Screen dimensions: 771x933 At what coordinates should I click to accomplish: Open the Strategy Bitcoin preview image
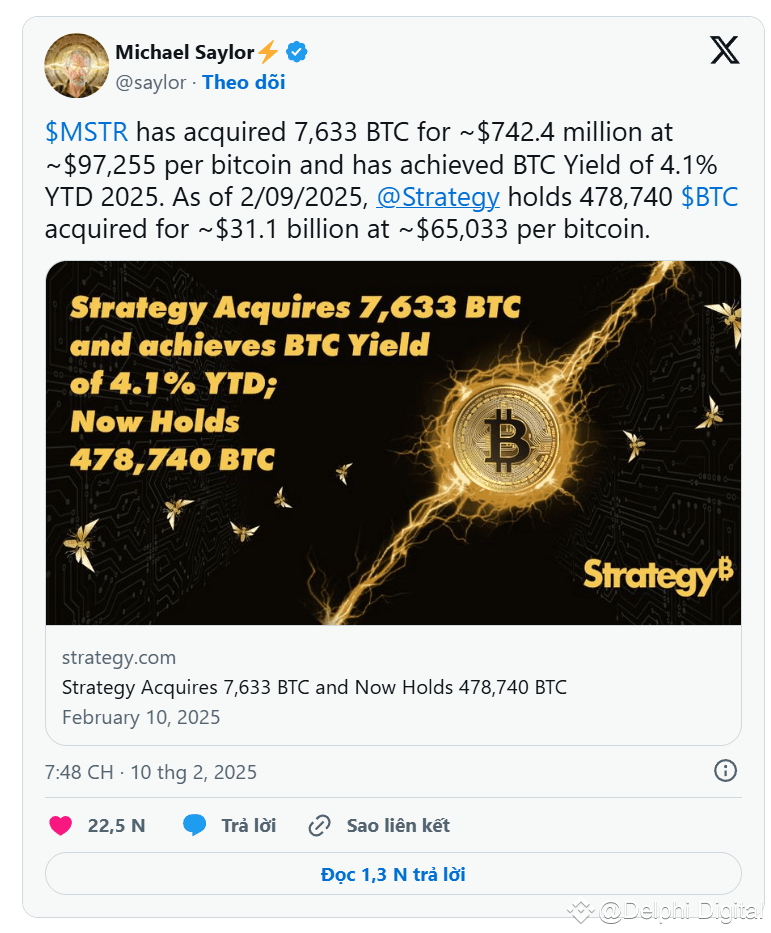pos(393,443)
